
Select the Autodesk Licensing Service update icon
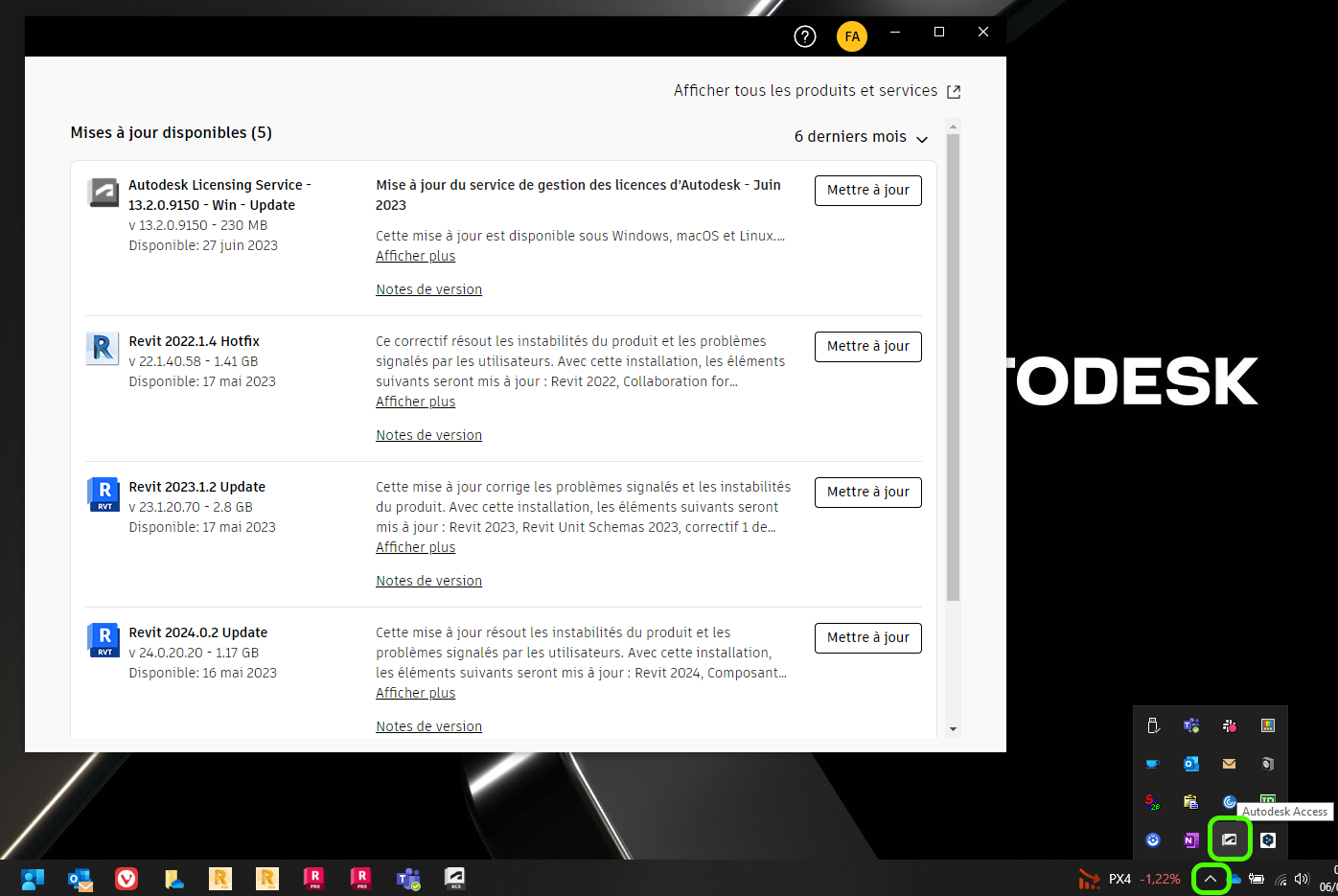[x=102, y=192]
